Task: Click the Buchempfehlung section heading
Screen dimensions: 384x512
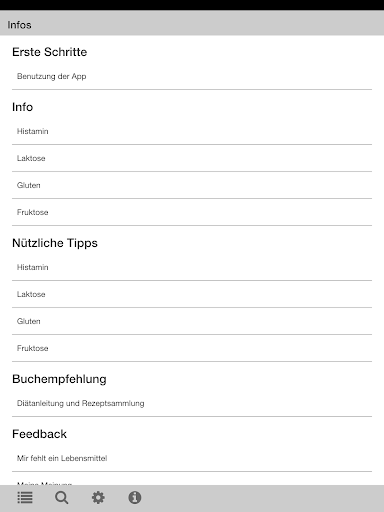Action: [x=59, y=379]
